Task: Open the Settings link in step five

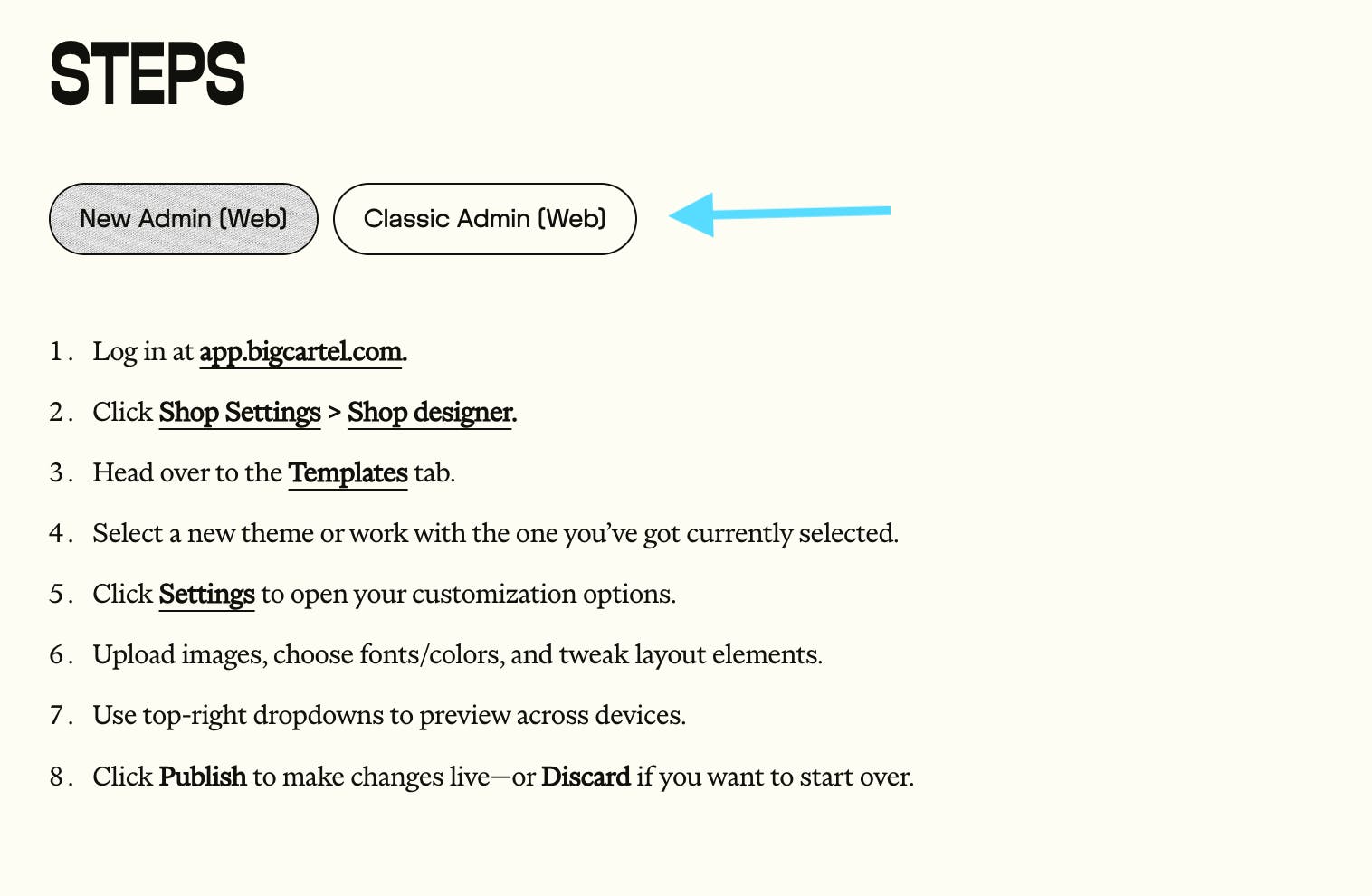Action: (206, 595)
